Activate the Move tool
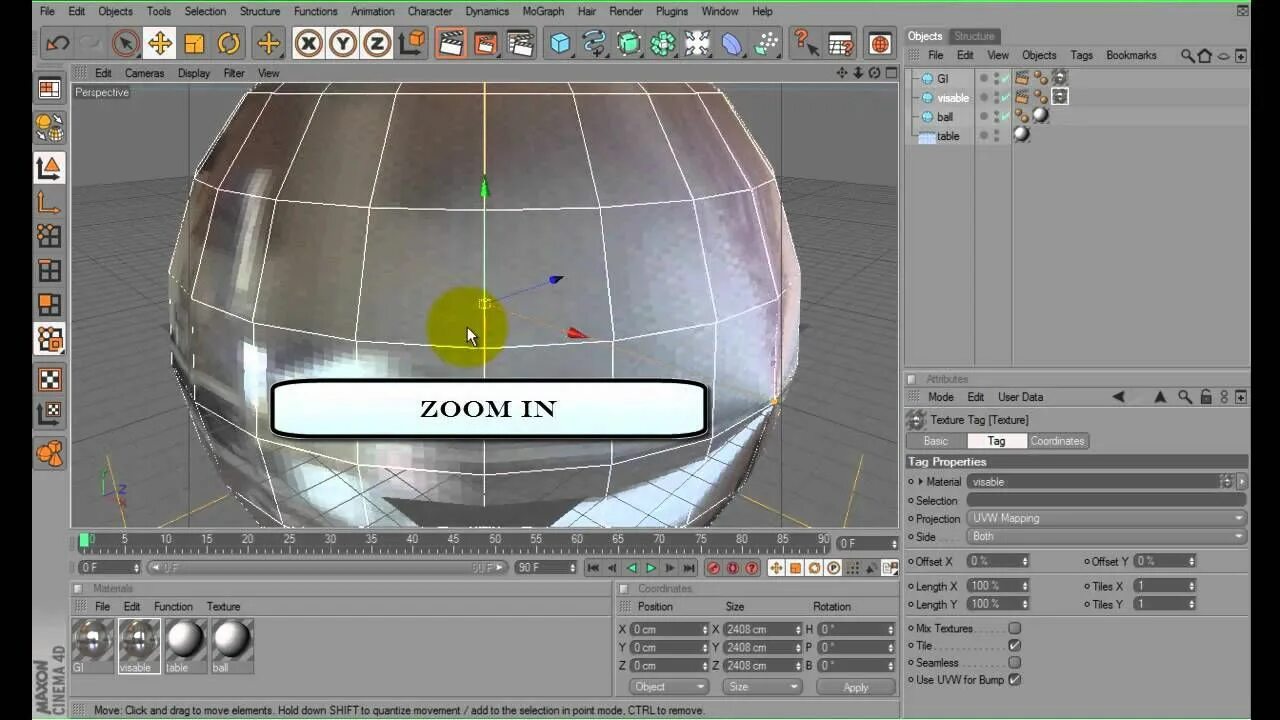The image size is (1280, 720). tap(159, 43)
